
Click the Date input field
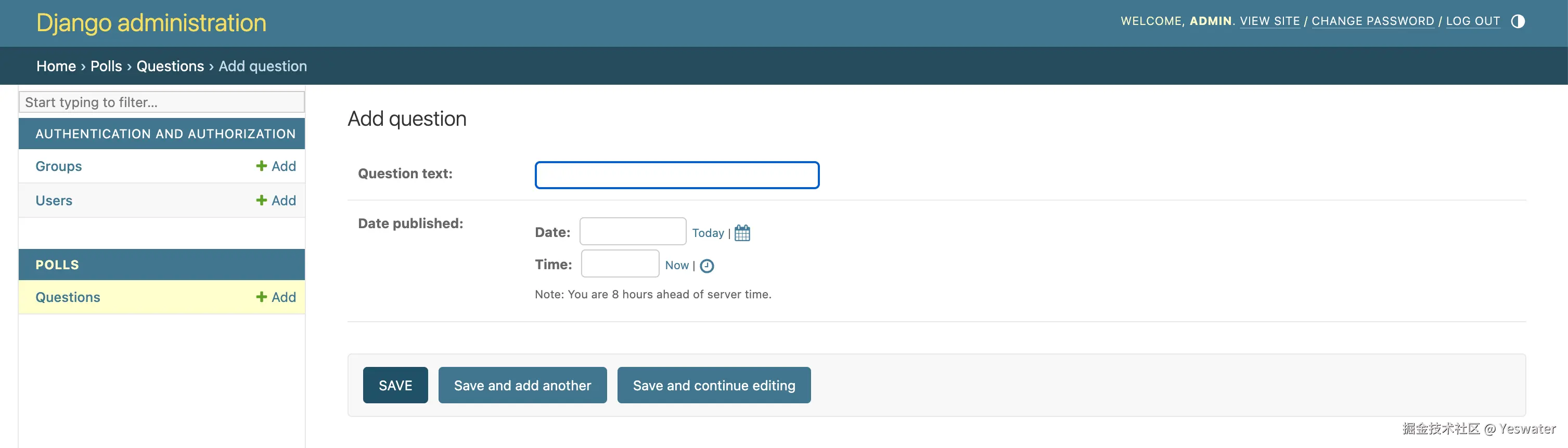tap(633, 232)
